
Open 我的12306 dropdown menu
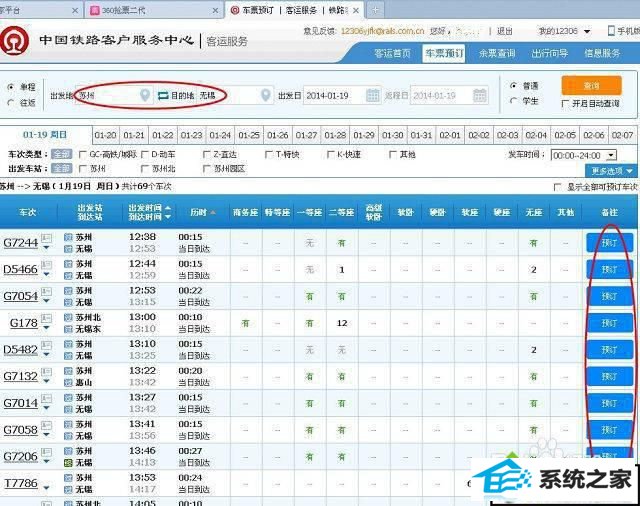pos(564,31)
